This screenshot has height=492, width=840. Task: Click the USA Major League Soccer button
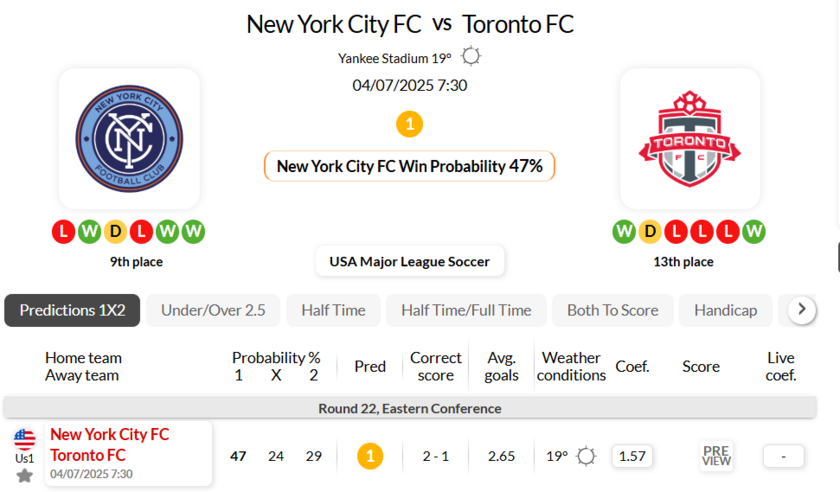click(x=410, y=262)
